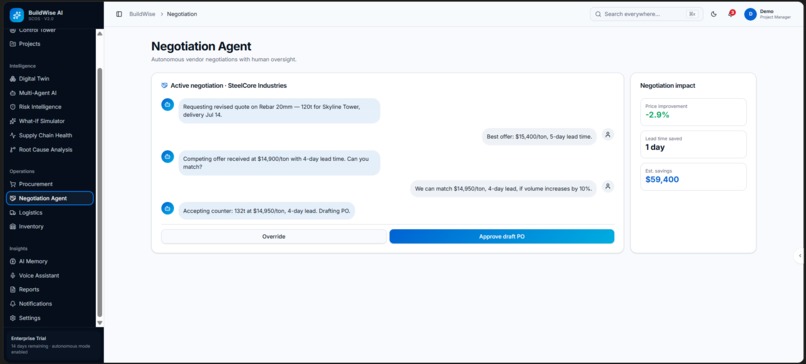
Task: Approve the draft PO
Action: point(502,236)
